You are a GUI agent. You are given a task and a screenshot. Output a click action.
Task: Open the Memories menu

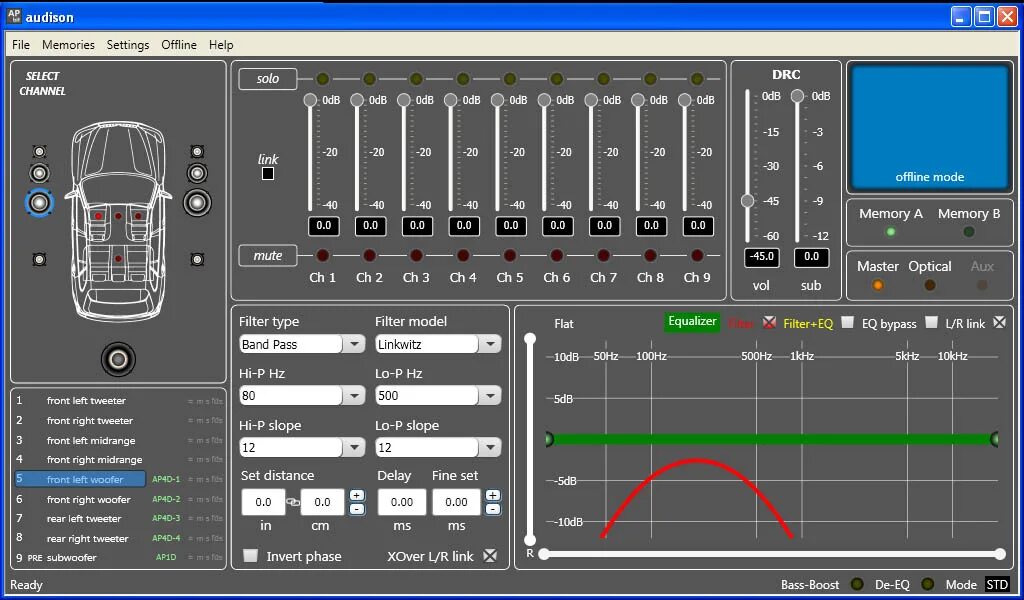click(x=68, y=44)
